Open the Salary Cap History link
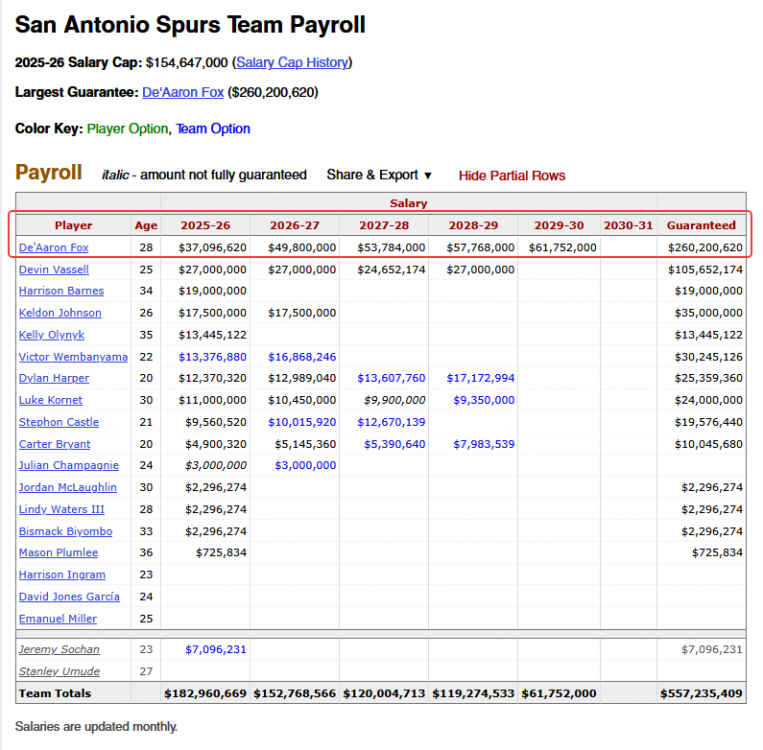 tap(292, 63)
